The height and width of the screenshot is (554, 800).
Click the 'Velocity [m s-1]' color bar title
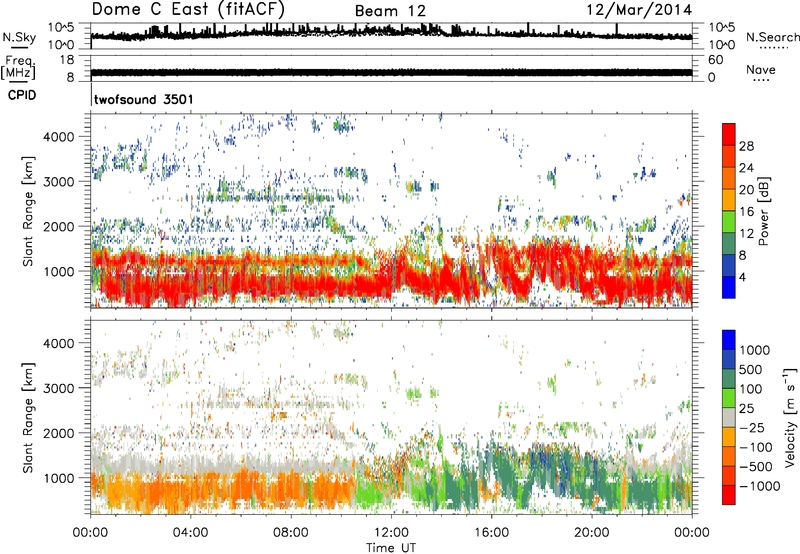(790, 417)
